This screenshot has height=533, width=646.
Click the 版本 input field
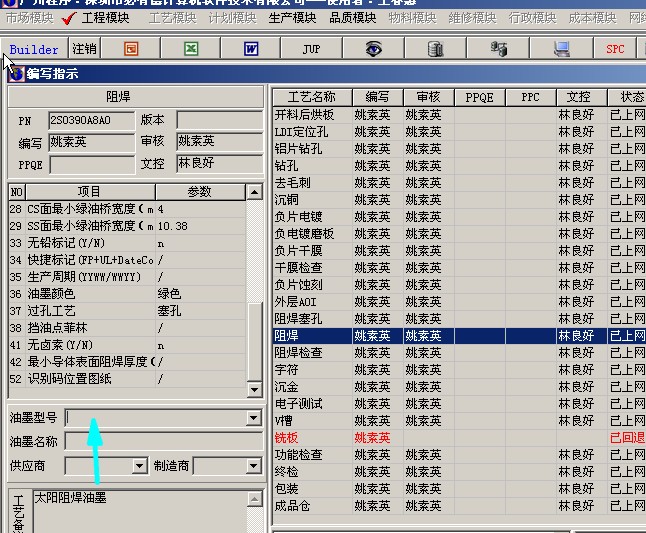(x=220, y=120)
